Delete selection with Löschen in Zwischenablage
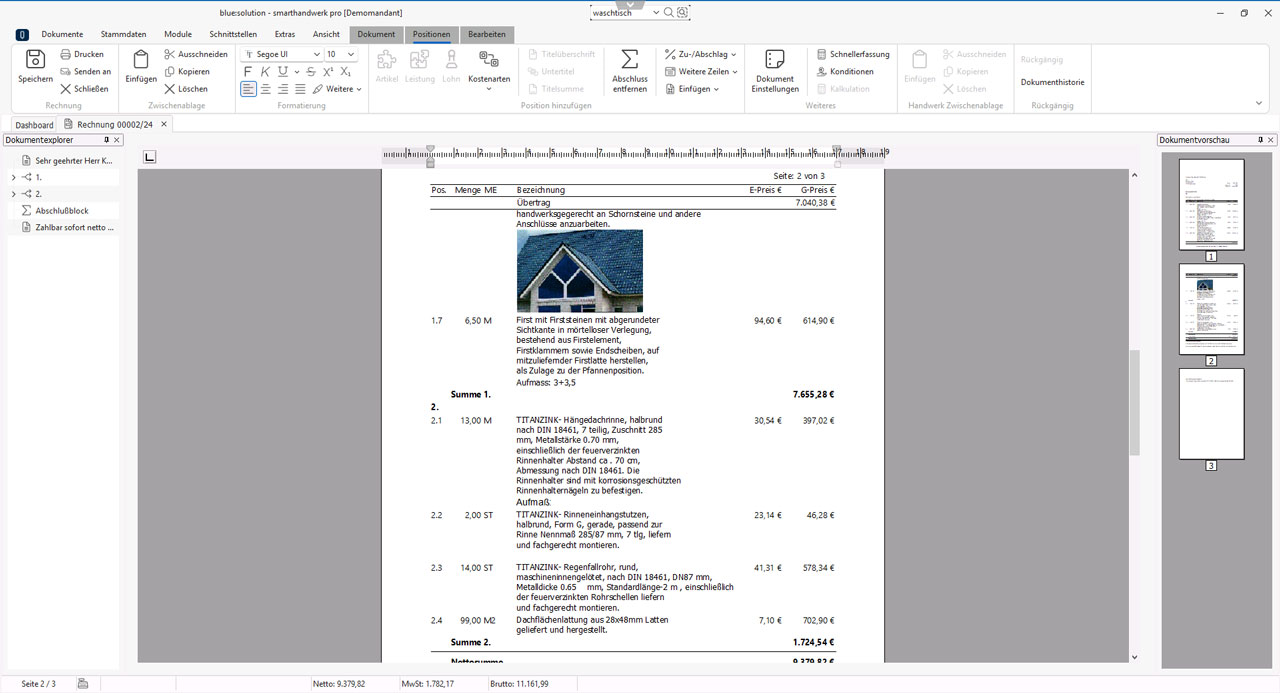This screenshot has width=1280, height=693. click(186, 88)
